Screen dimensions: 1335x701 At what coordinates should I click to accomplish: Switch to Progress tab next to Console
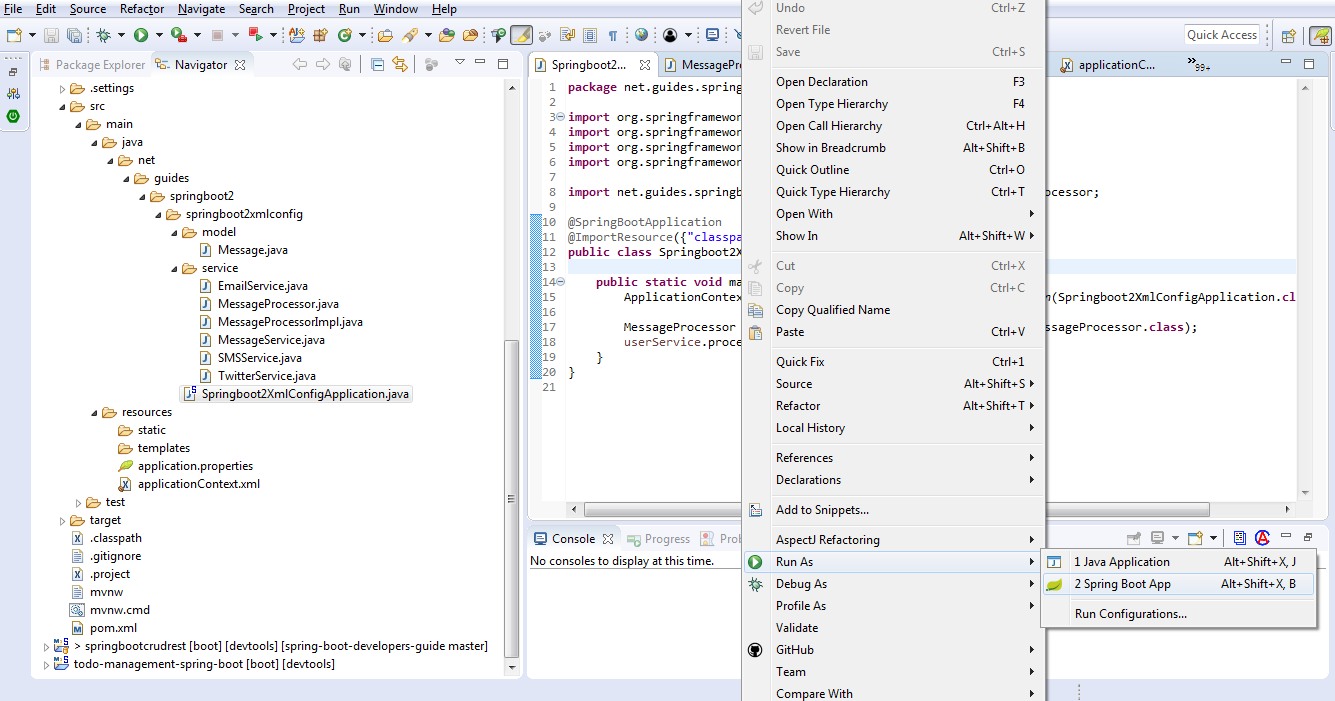(658, 539)
